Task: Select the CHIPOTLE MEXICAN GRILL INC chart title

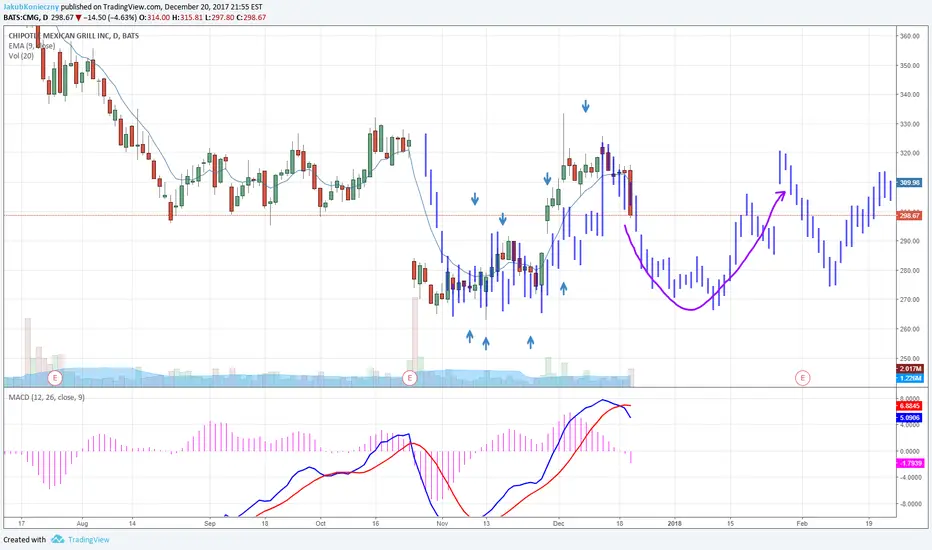Action: point(74,36)
